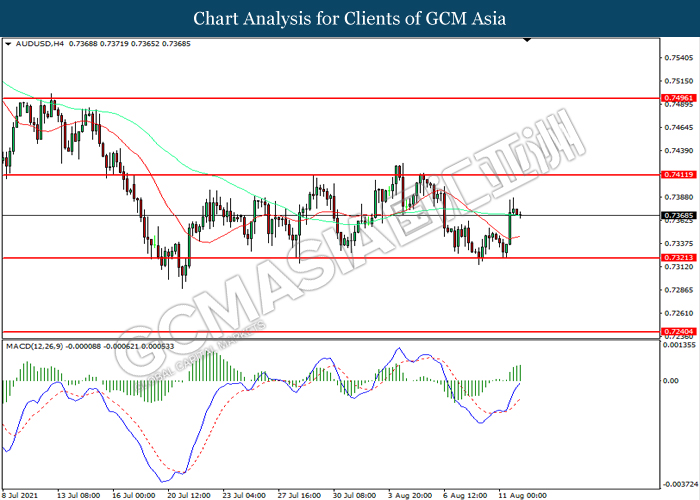The width and height of the screenshot is (700, 500).
Task: Select the red 0.73213 price tag
Action: (678, 257)
